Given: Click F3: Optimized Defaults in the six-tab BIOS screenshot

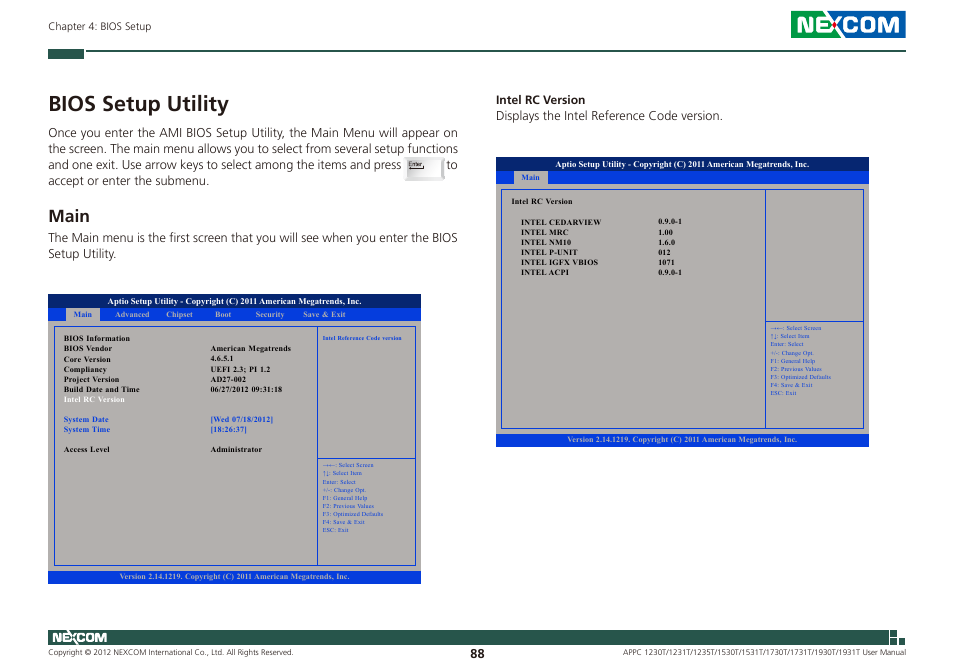Looking at the screenshot, I should pos(353,514).
